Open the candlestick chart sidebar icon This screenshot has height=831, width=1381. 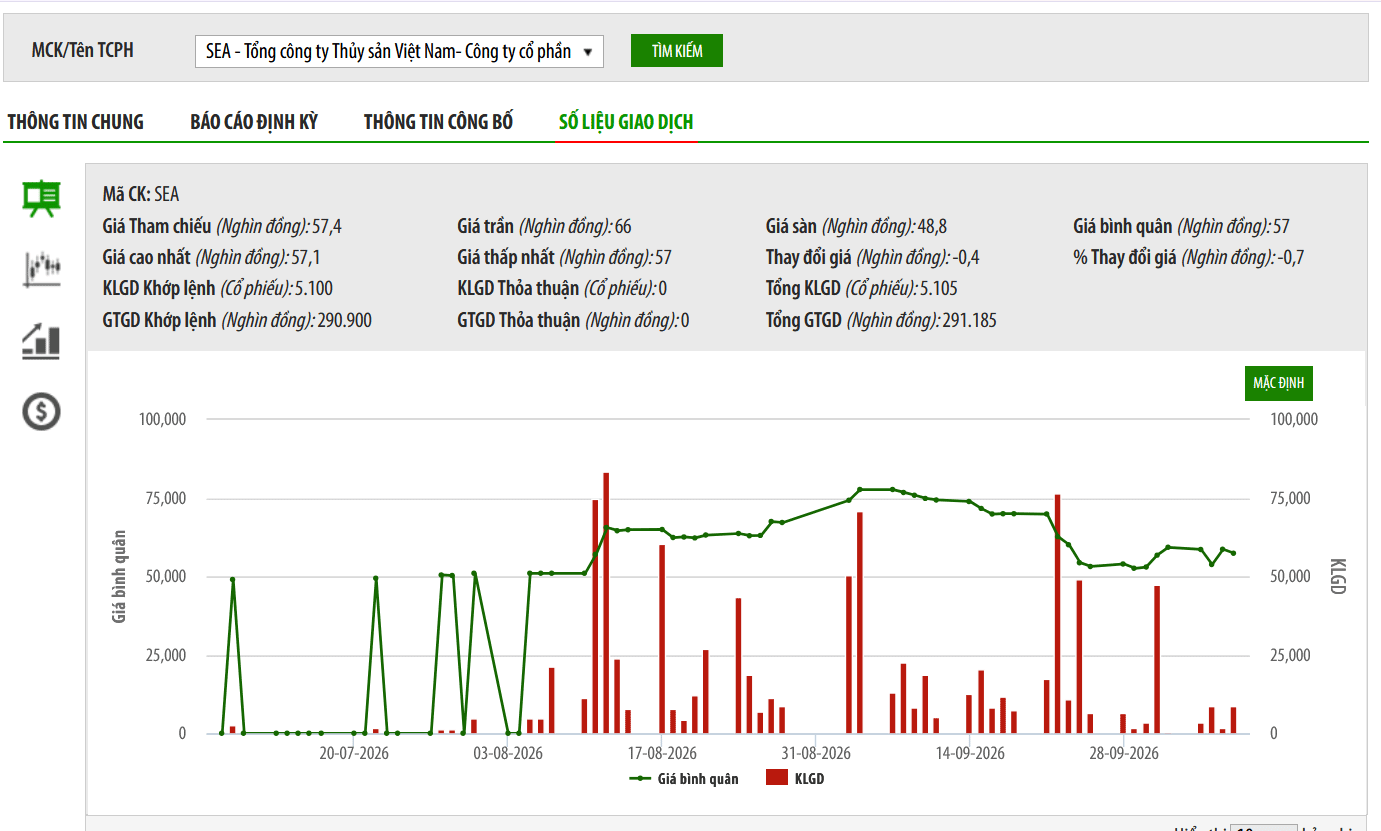click(42, 268)
